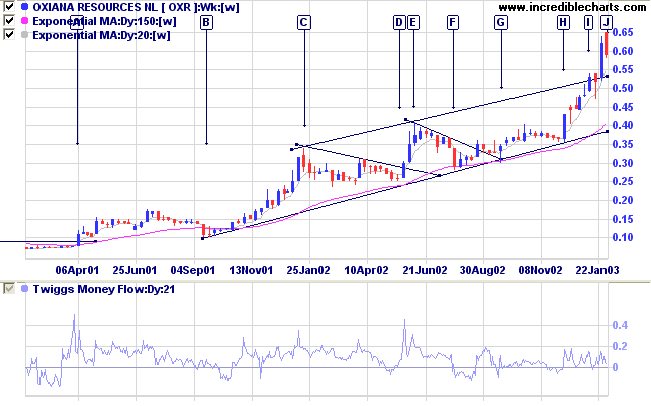
Task: Click the 0.55 price axis value
Action: coord(623,70)
